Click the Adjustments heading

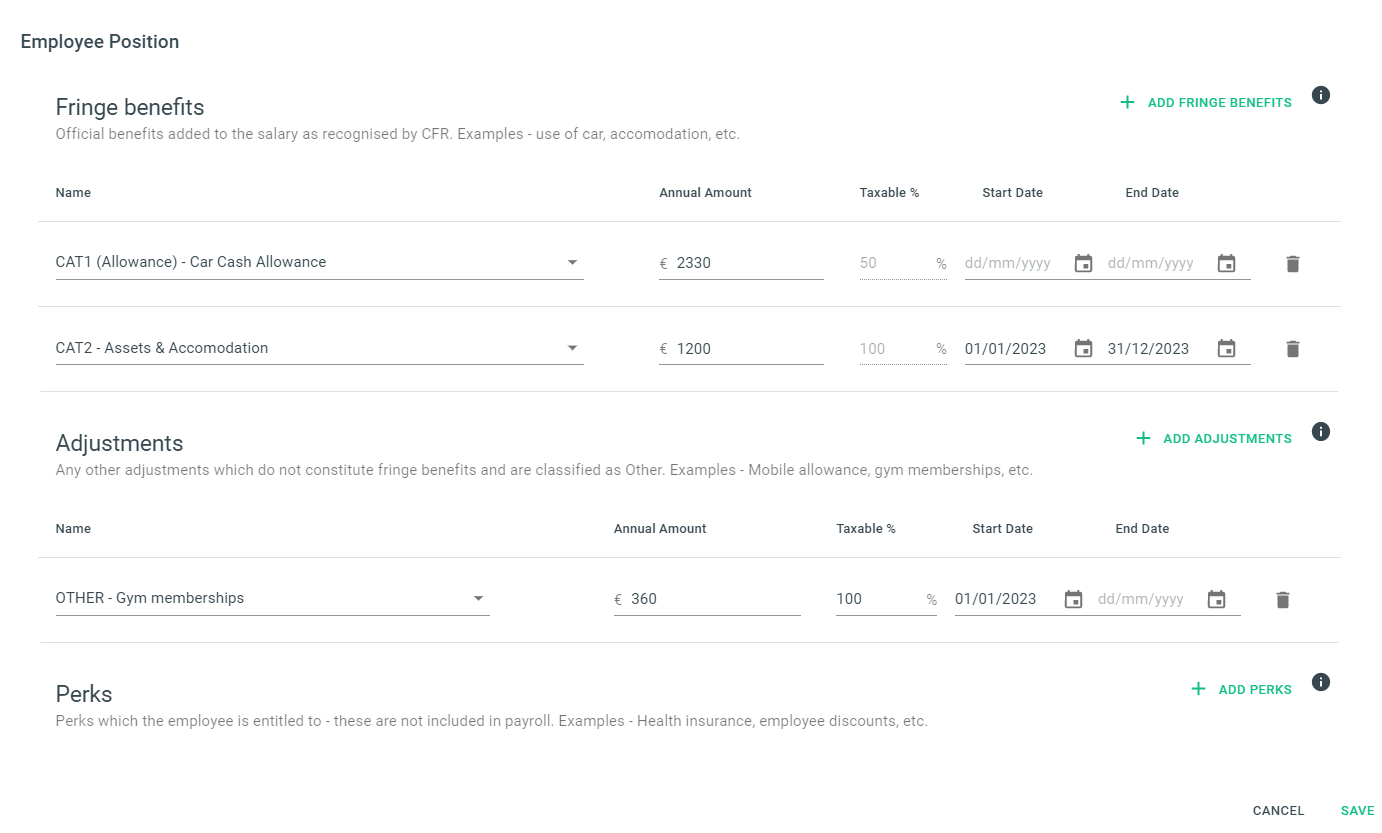click(x=120, y=443)
